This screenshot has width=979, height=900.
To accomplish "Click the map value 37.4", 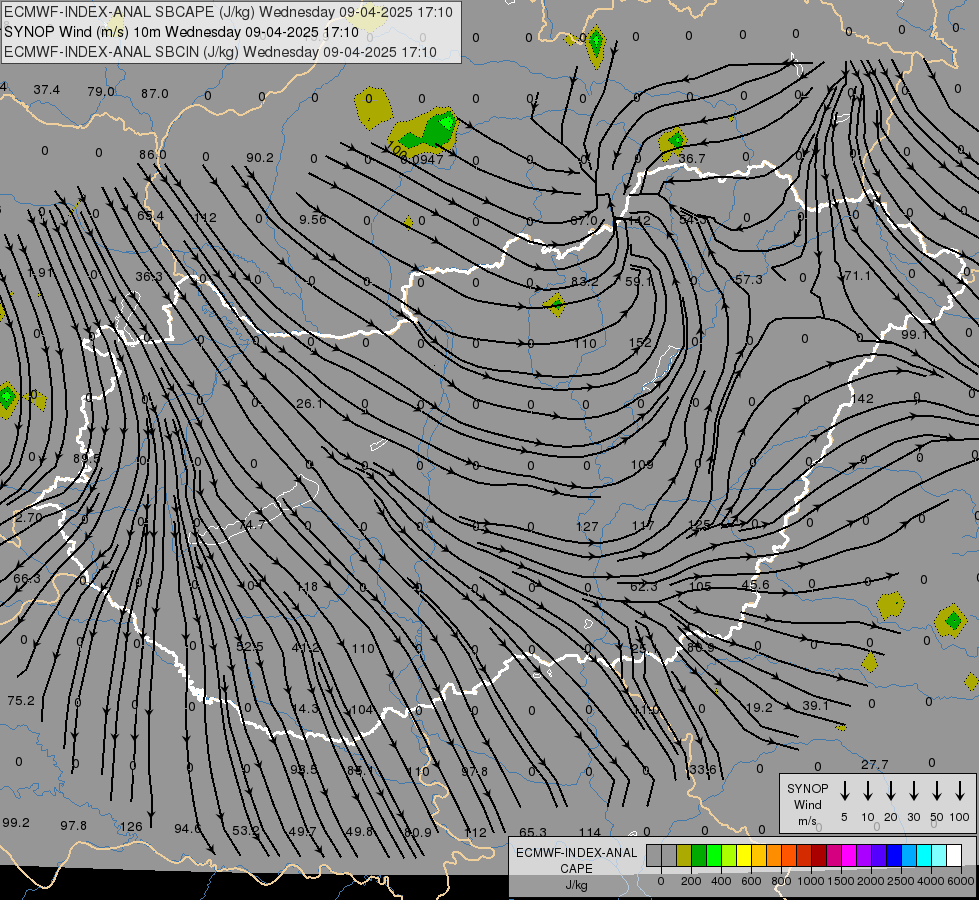I will tap(47, 90).
